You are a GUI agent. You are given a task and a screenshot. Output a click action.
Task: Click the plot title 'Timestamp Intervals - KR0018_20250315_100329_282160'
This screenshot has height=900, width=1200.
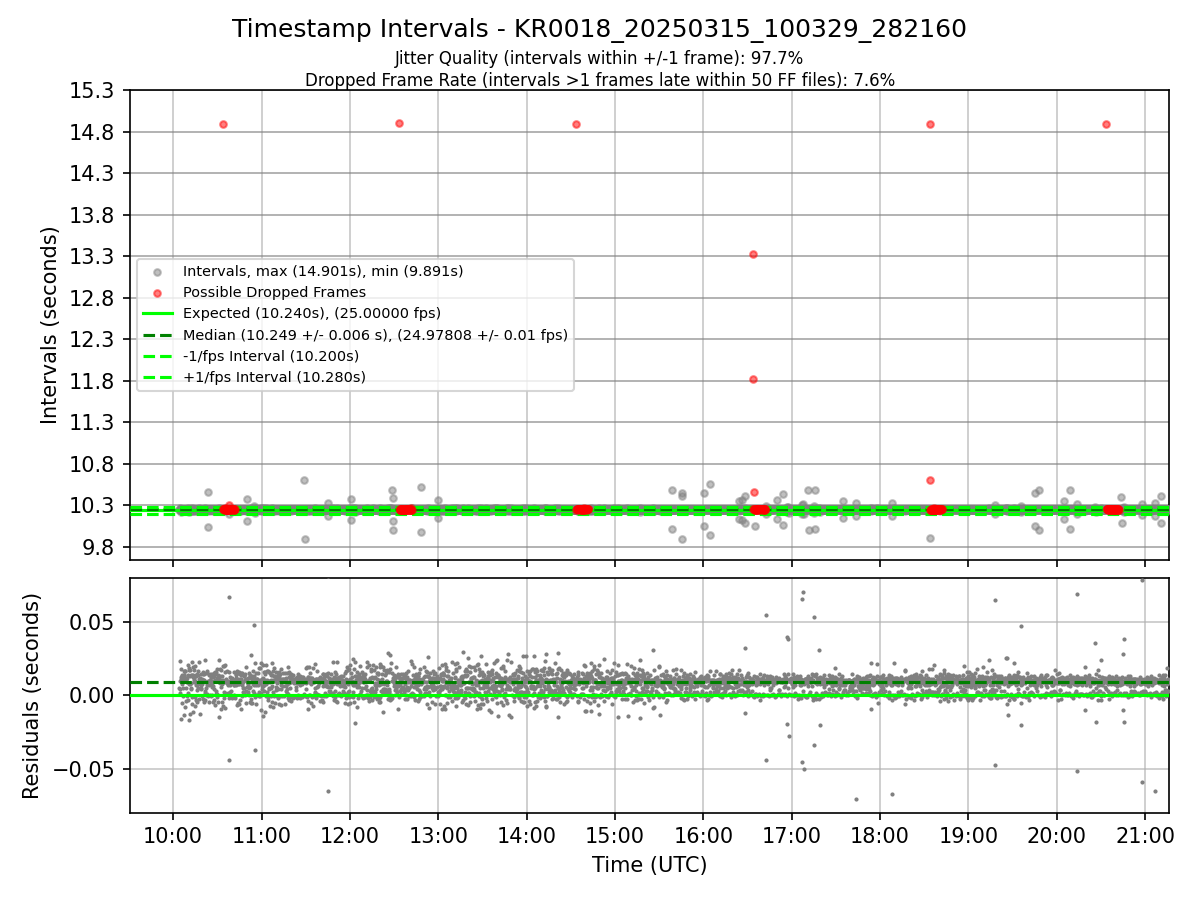click(x=599, y=29)
